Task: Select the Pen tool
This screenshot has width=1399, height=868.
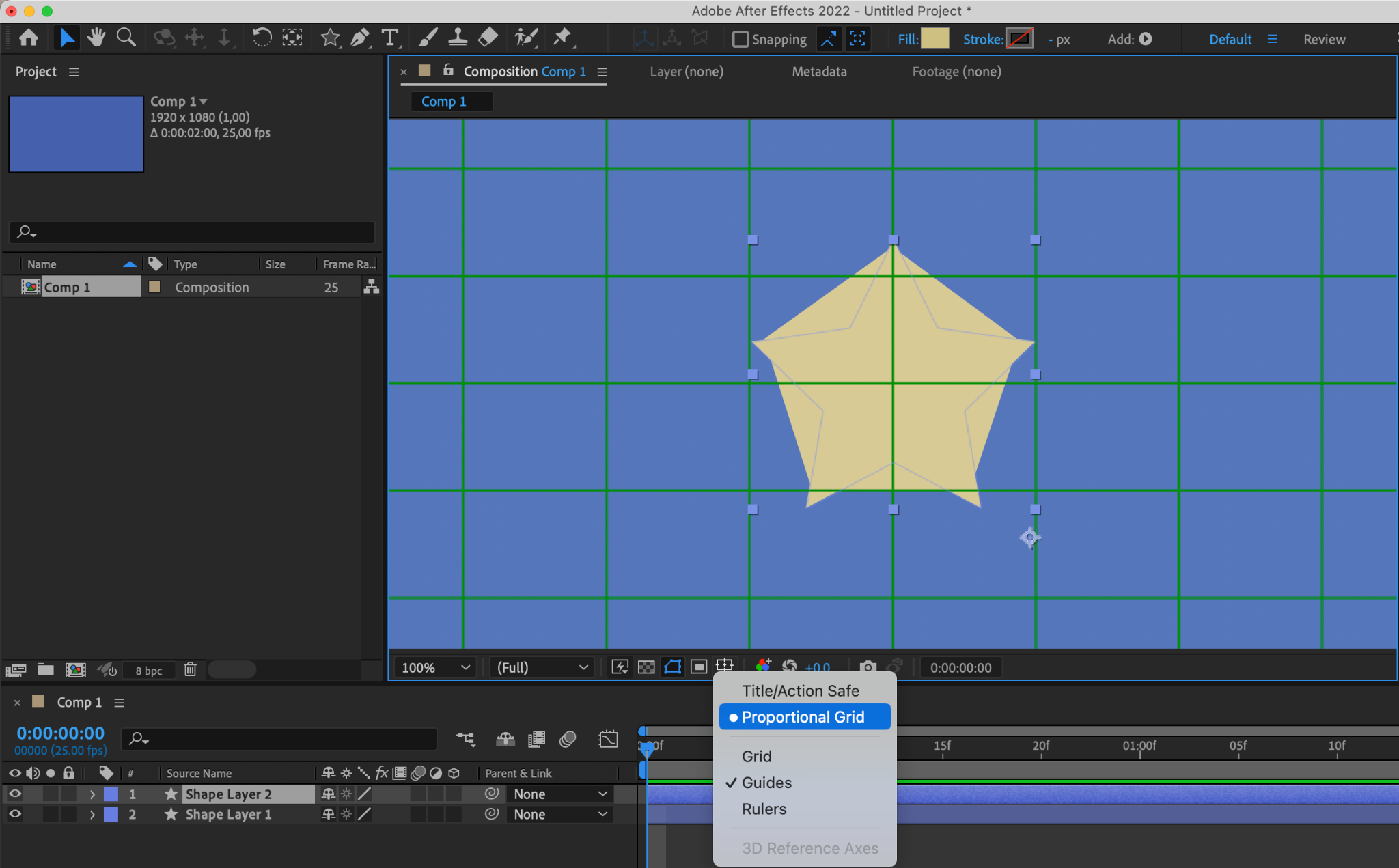Action: [x=359, y=38]
